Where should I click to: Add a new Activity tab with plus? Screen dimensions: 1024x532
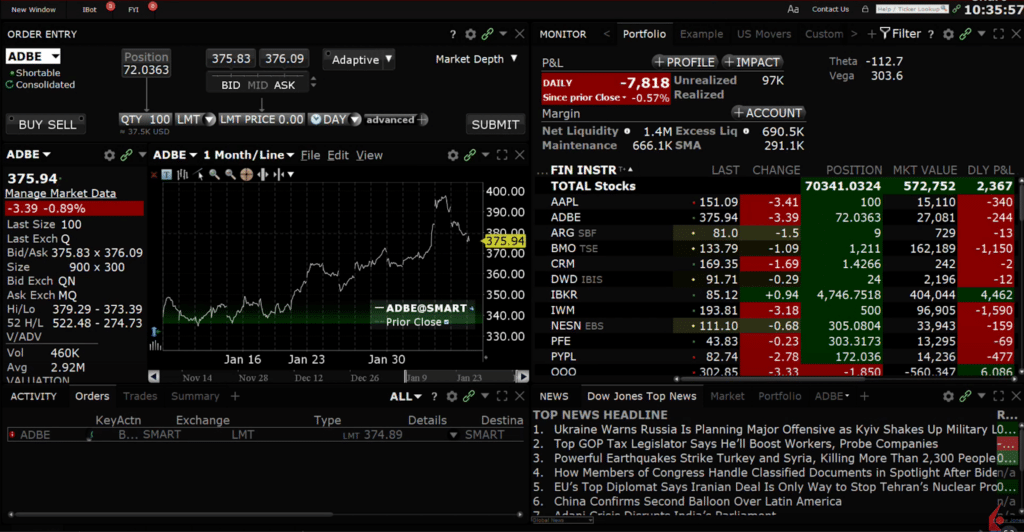[235, 396]
